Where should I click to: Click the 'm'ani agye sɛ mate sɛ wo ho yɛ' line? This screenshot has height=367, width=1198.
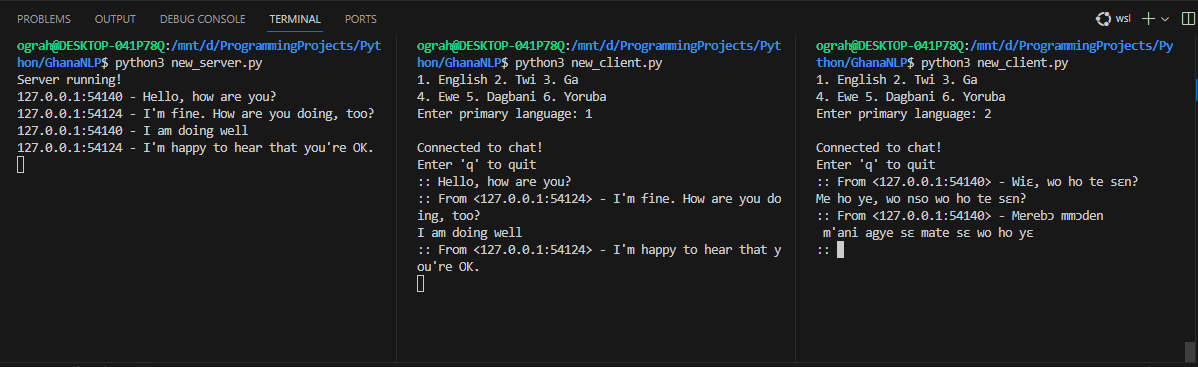[928, 232]
